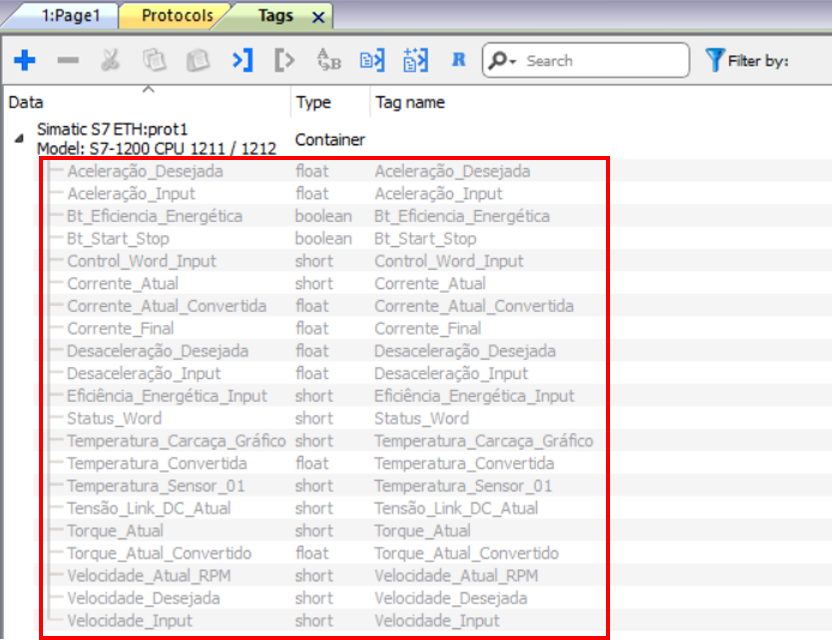Open the search magnifier dropdown arrow

[x=512, y=62]
